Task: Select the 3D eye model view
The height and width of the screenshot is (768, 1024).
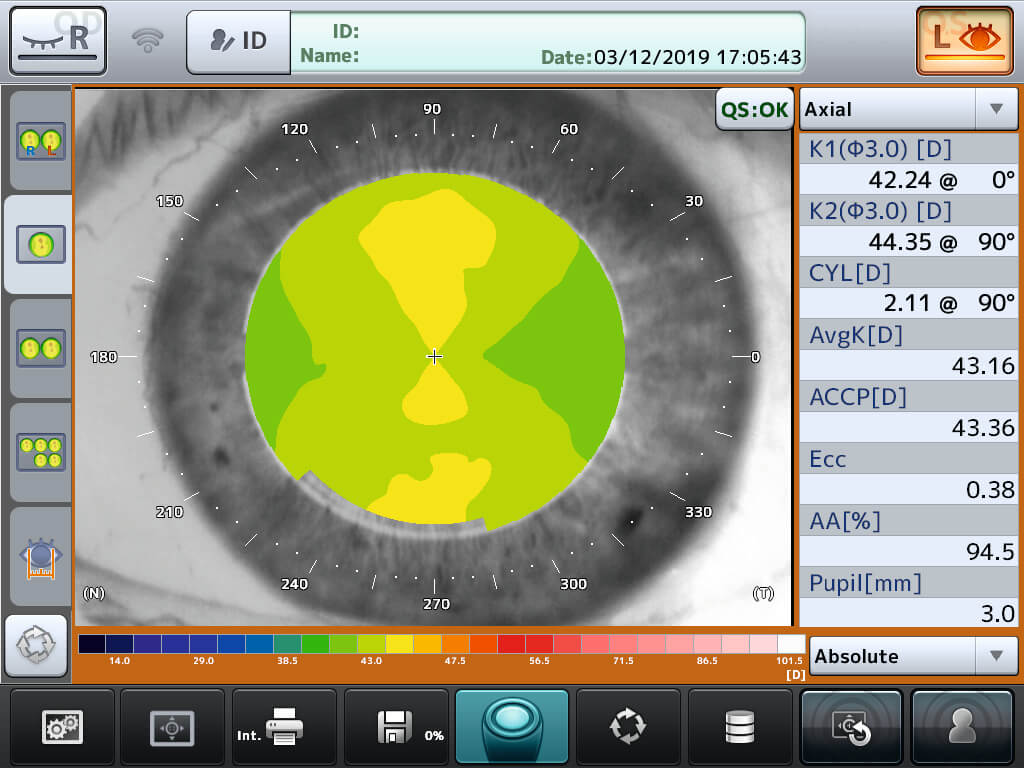Action: pyautogui.click(x=40, y=556)
